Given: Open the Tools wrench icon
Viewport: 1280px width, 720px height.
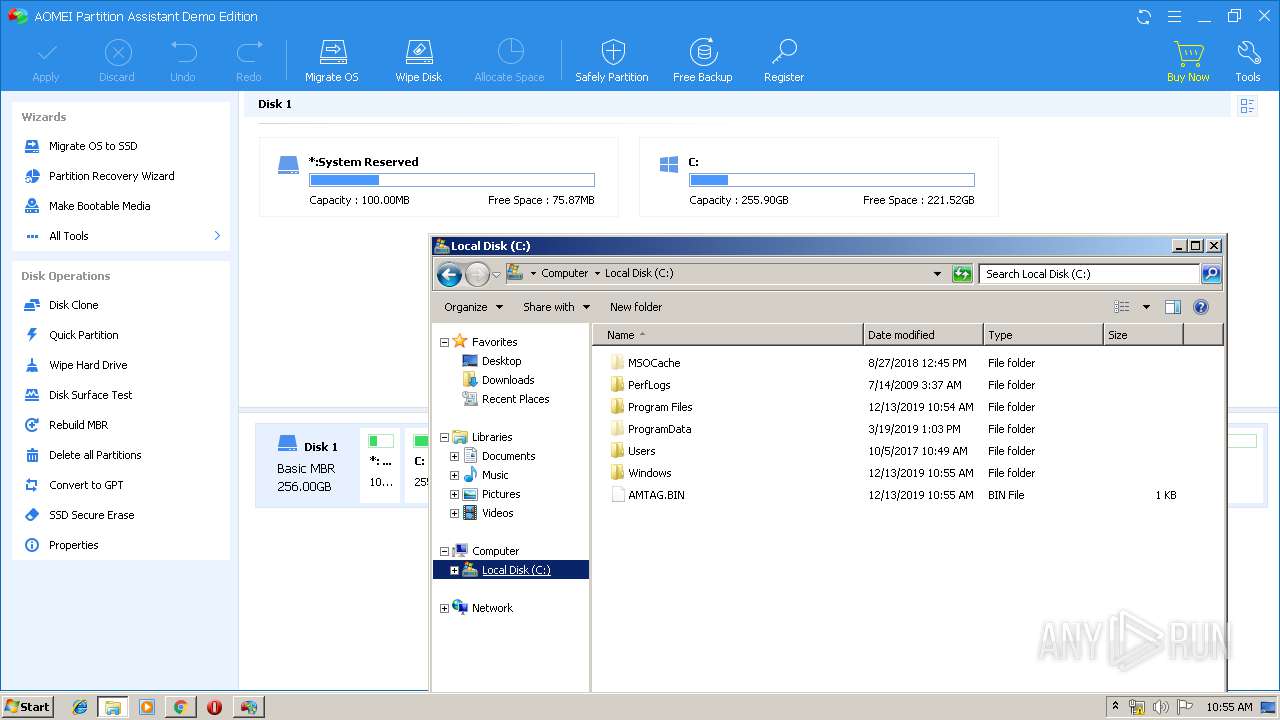Looking at the screenshot, I should (x=1248, y=60).
